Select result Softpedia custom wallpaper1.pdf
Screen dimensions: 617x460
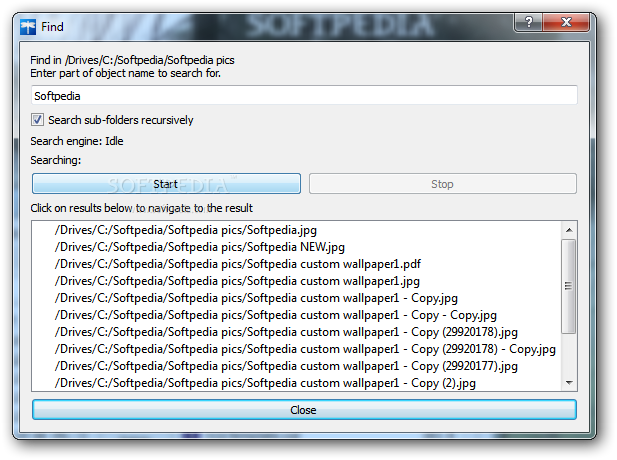coord(238,264)
